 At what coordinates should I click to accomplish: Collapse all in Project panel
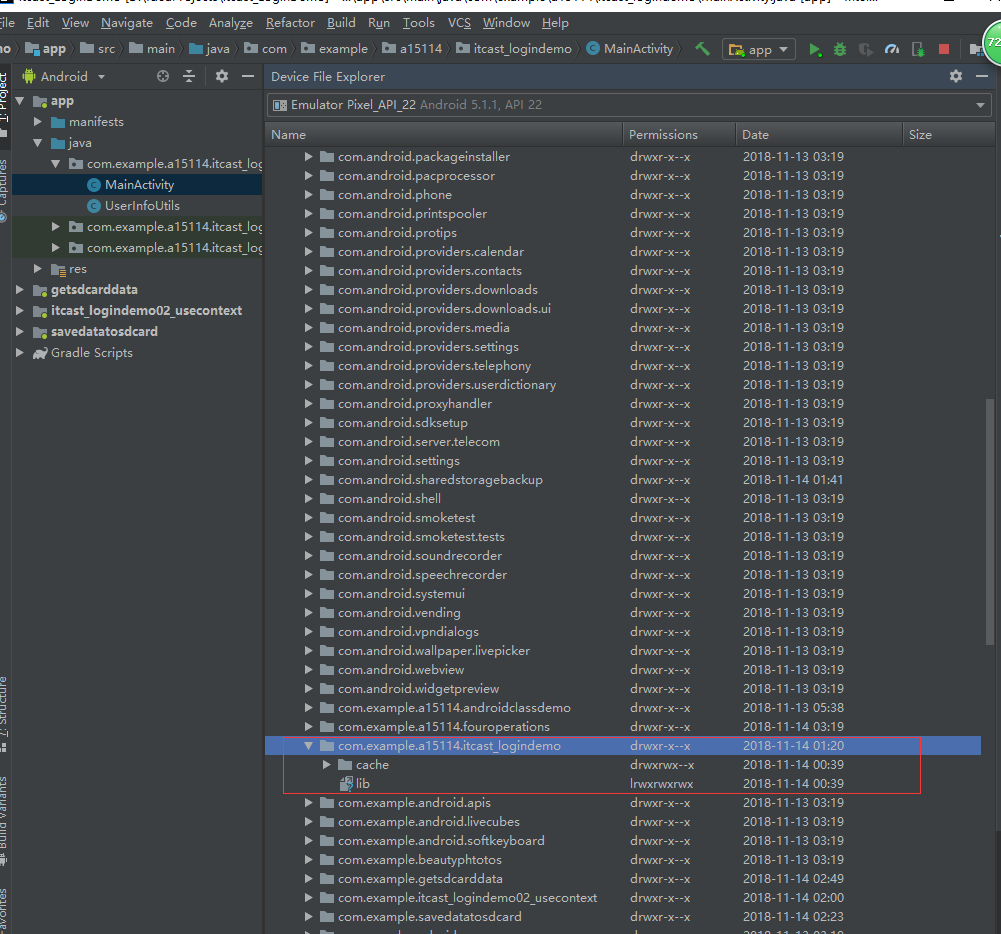pyautogui.click(x=189, y=76)
